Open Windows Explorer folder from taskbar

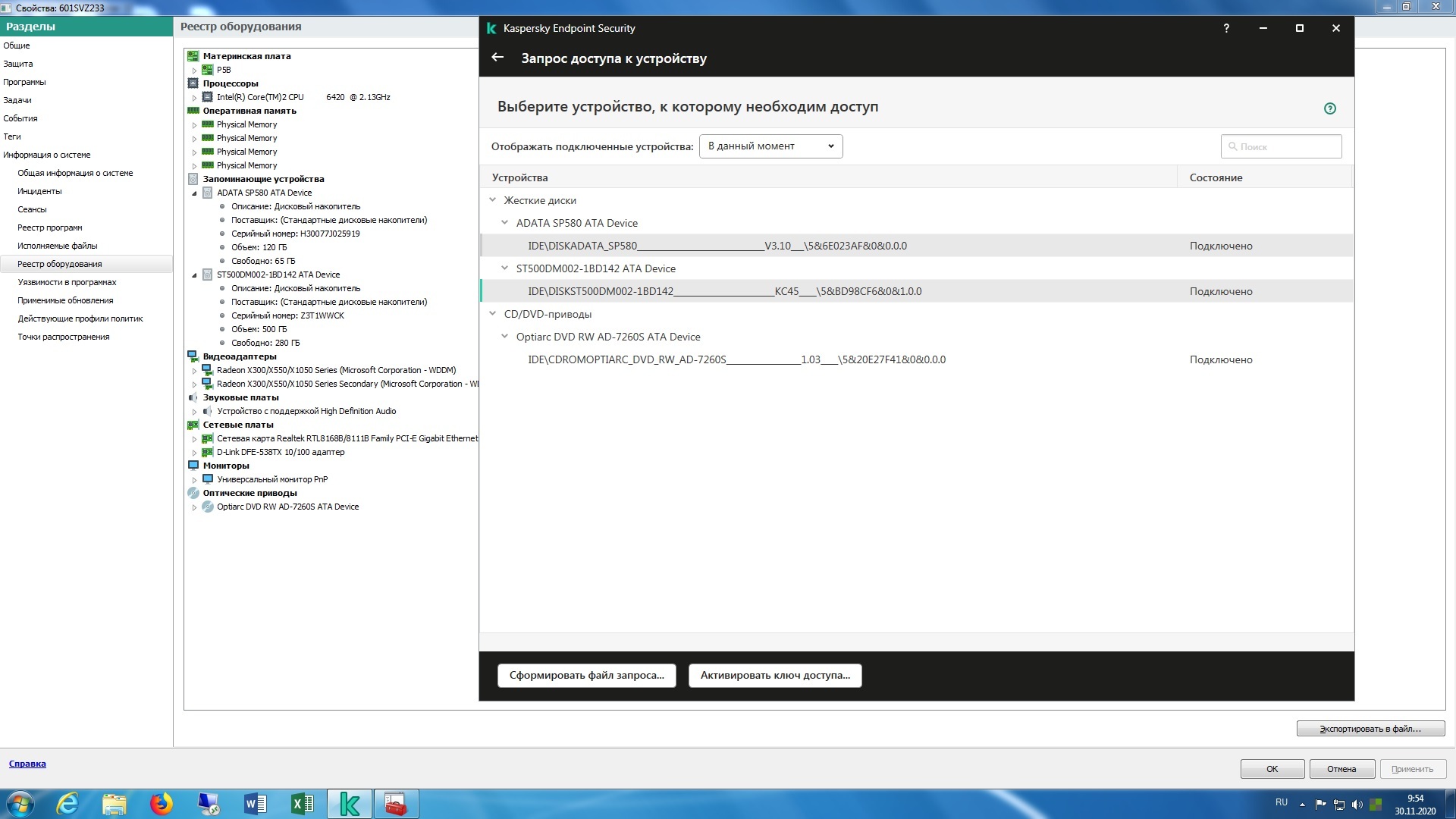tap(115, 804)
